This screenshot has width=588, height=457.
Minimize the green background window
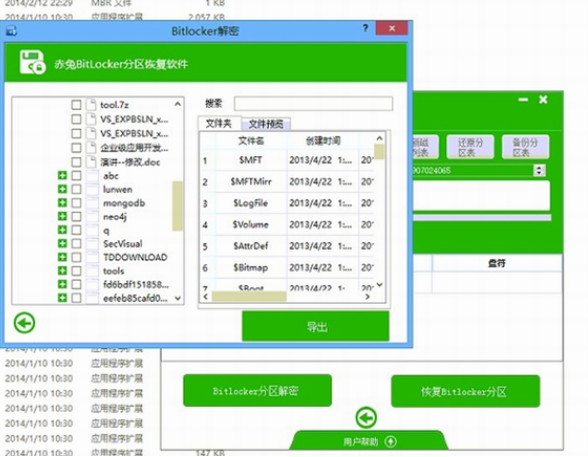tap(523, 100)
